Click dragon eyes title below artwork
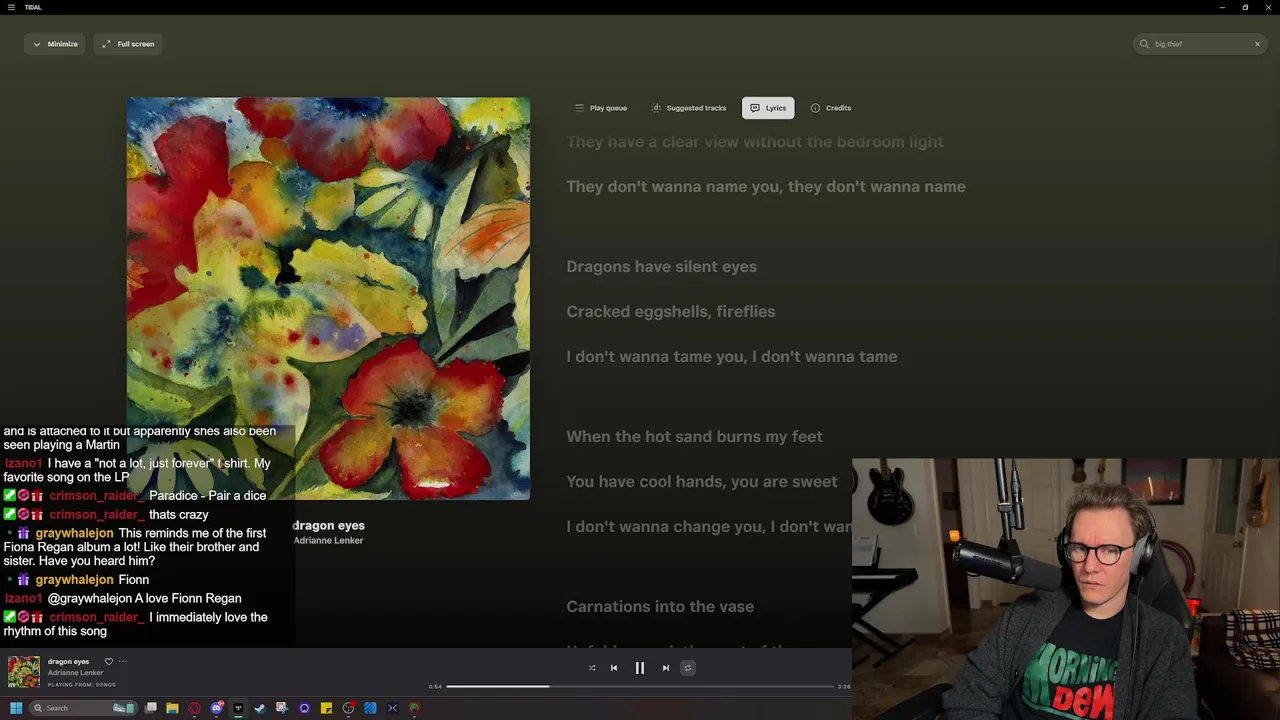The image size is (1280, 720). (328, 525)
